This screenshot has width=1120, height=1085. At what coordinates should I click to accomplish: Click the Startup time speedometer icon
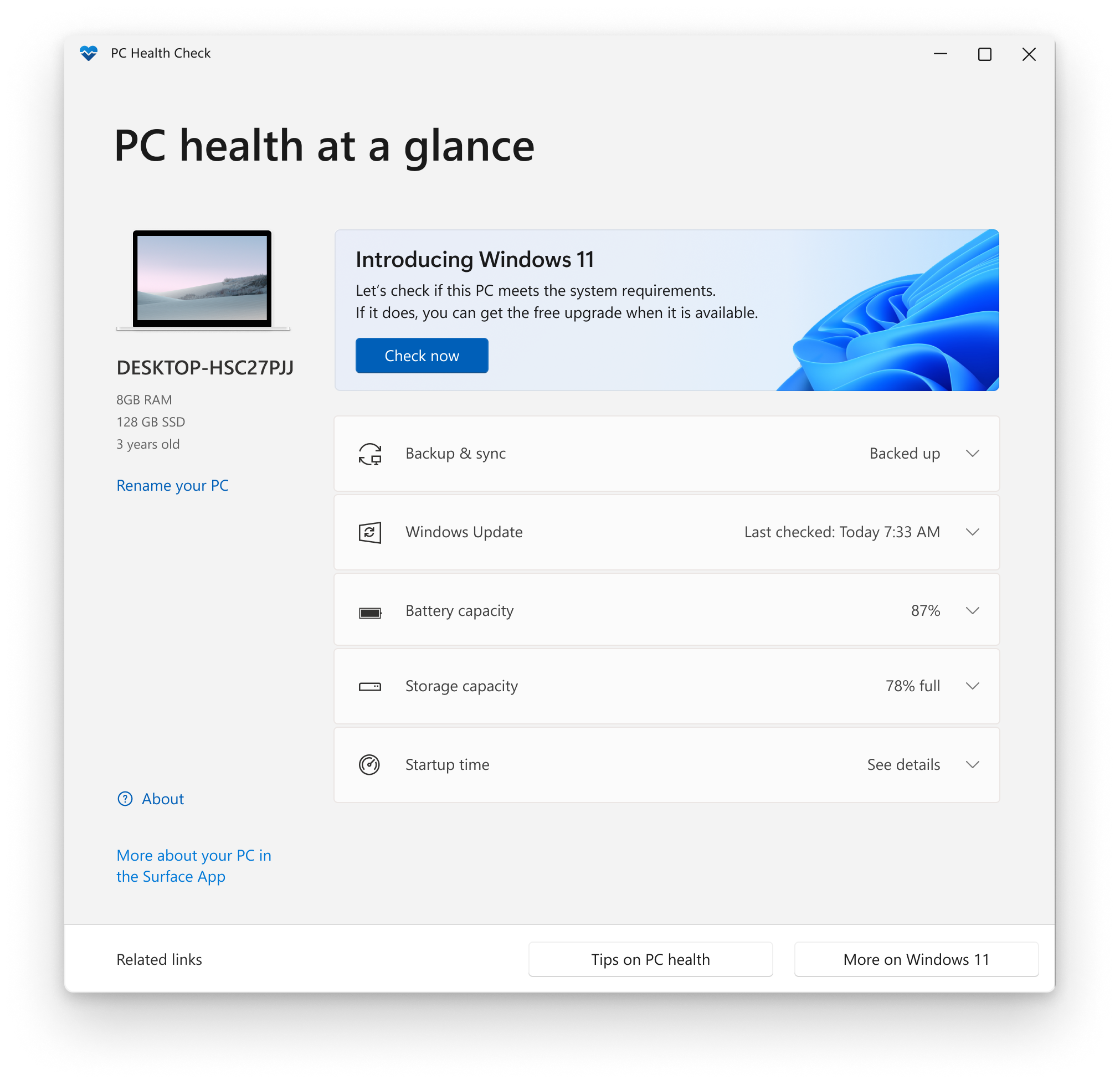click(x=370, y=765)
